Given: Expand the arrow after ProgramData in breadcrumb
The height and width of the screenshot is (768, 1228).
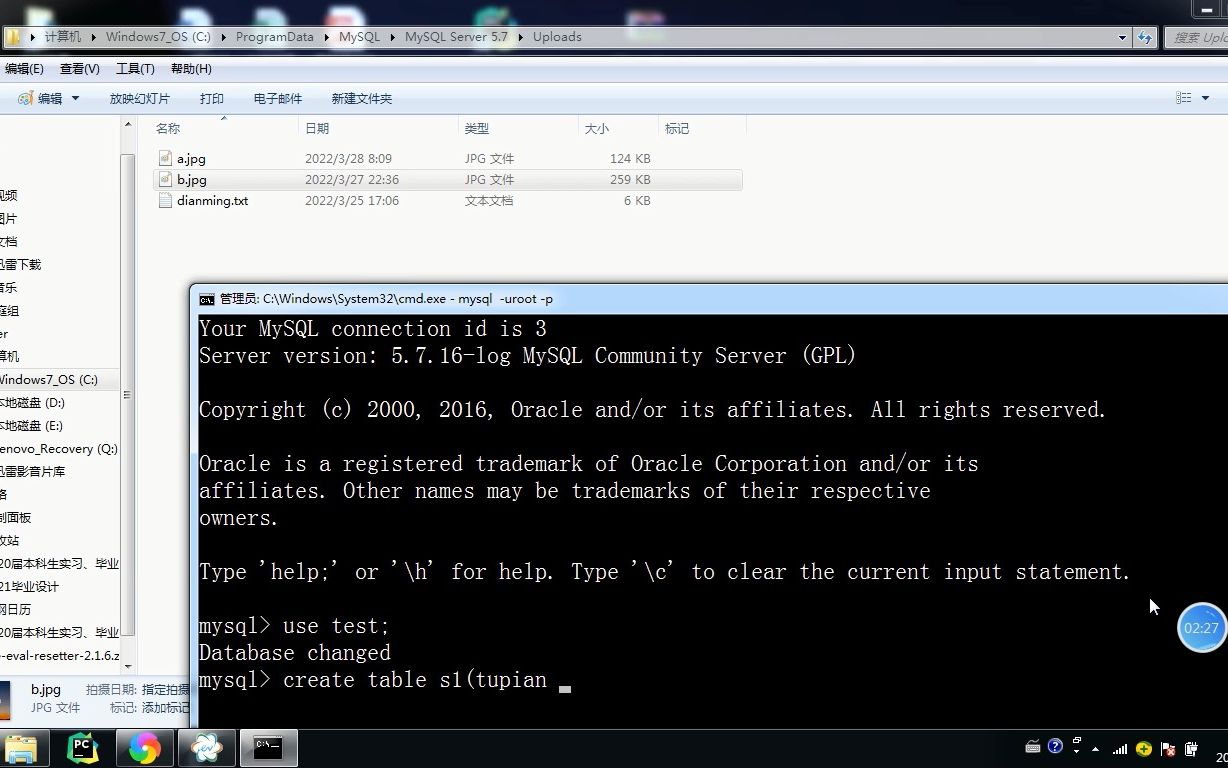Looking at the screenshot, I should [326, 37].
